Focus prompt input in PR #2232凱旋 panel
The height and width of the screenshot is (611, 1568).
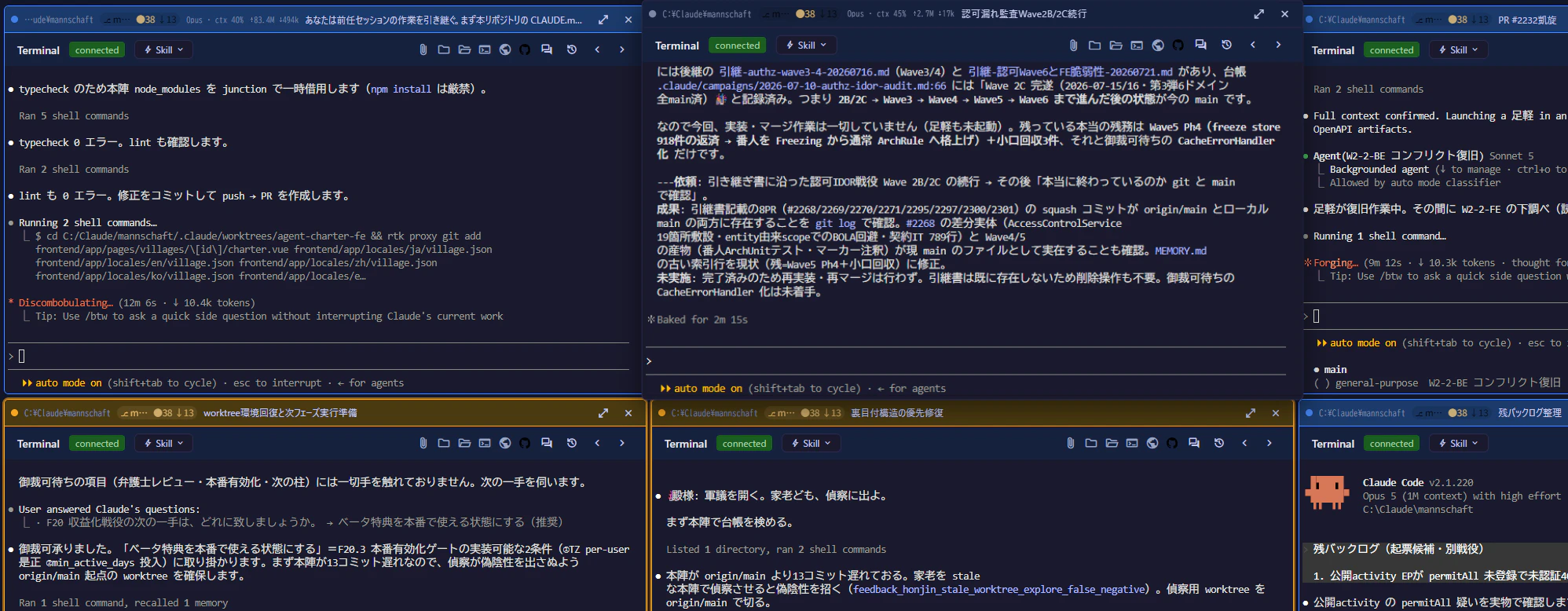point(1436,316)
